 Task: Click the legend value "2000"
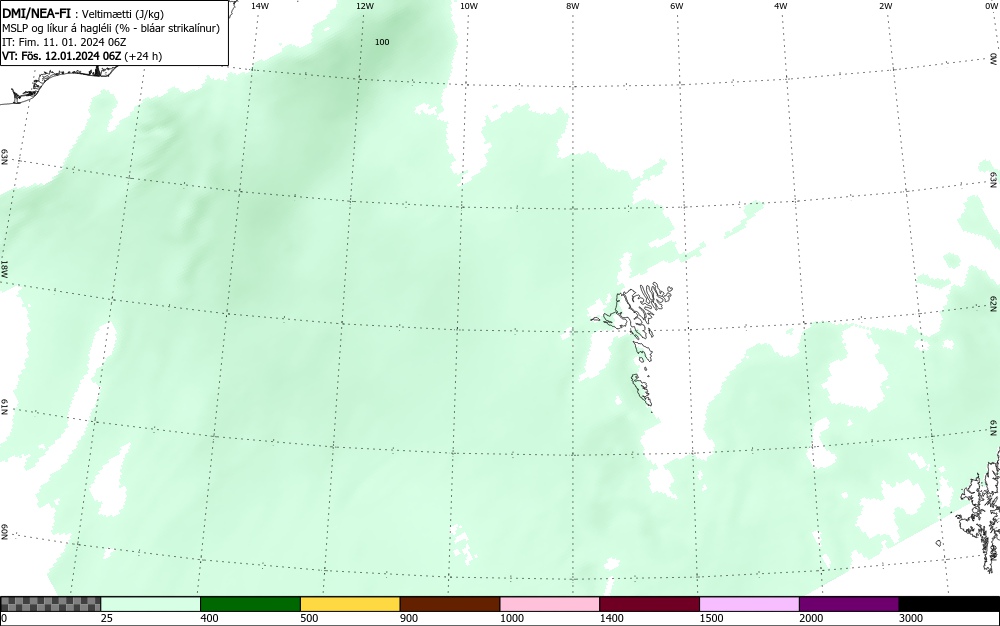(811, 618)
